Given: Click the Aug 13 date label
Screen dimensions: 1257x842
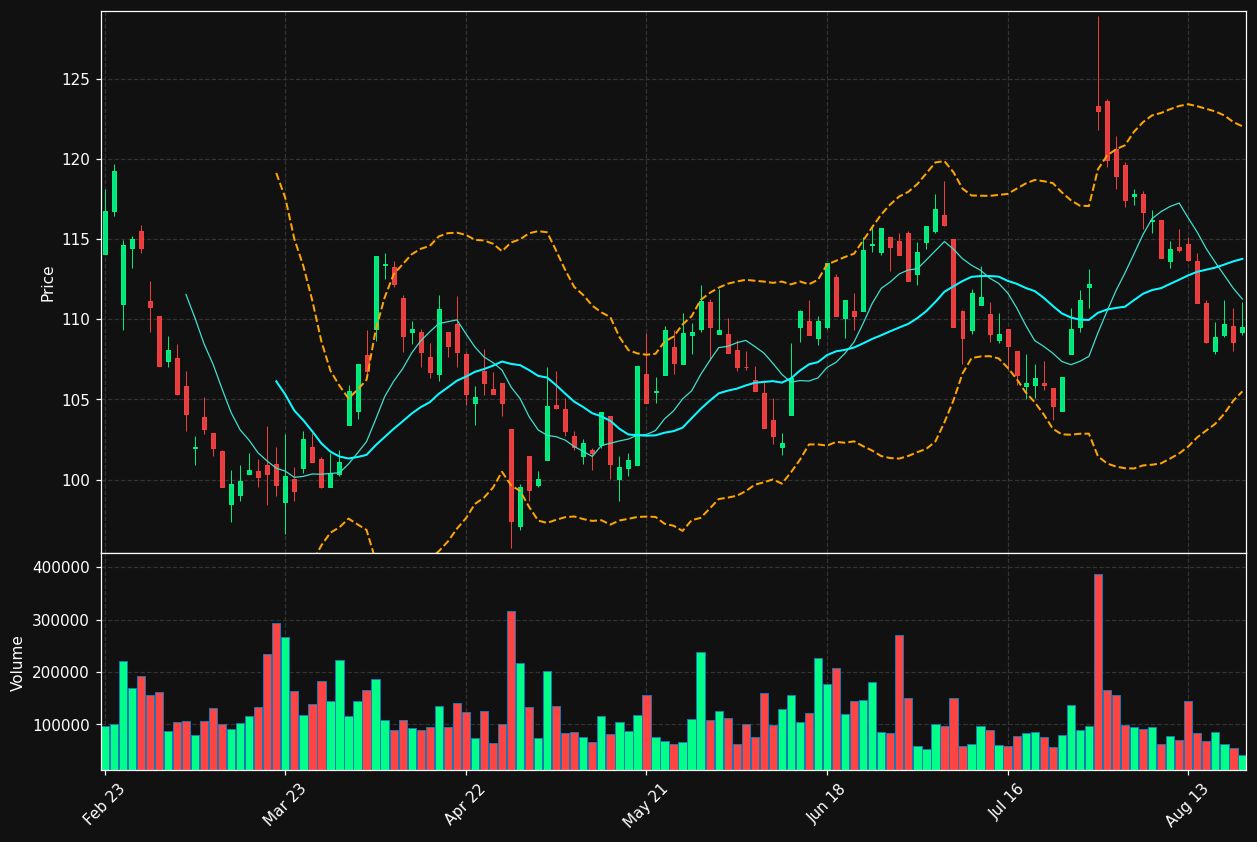Looking at the screenshot, I should tap(1187, 804).
